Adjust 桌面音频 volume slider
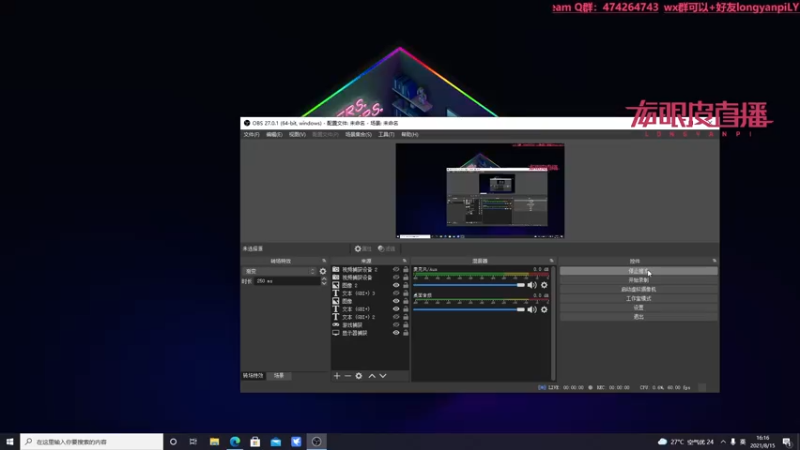 pos(469,310)
